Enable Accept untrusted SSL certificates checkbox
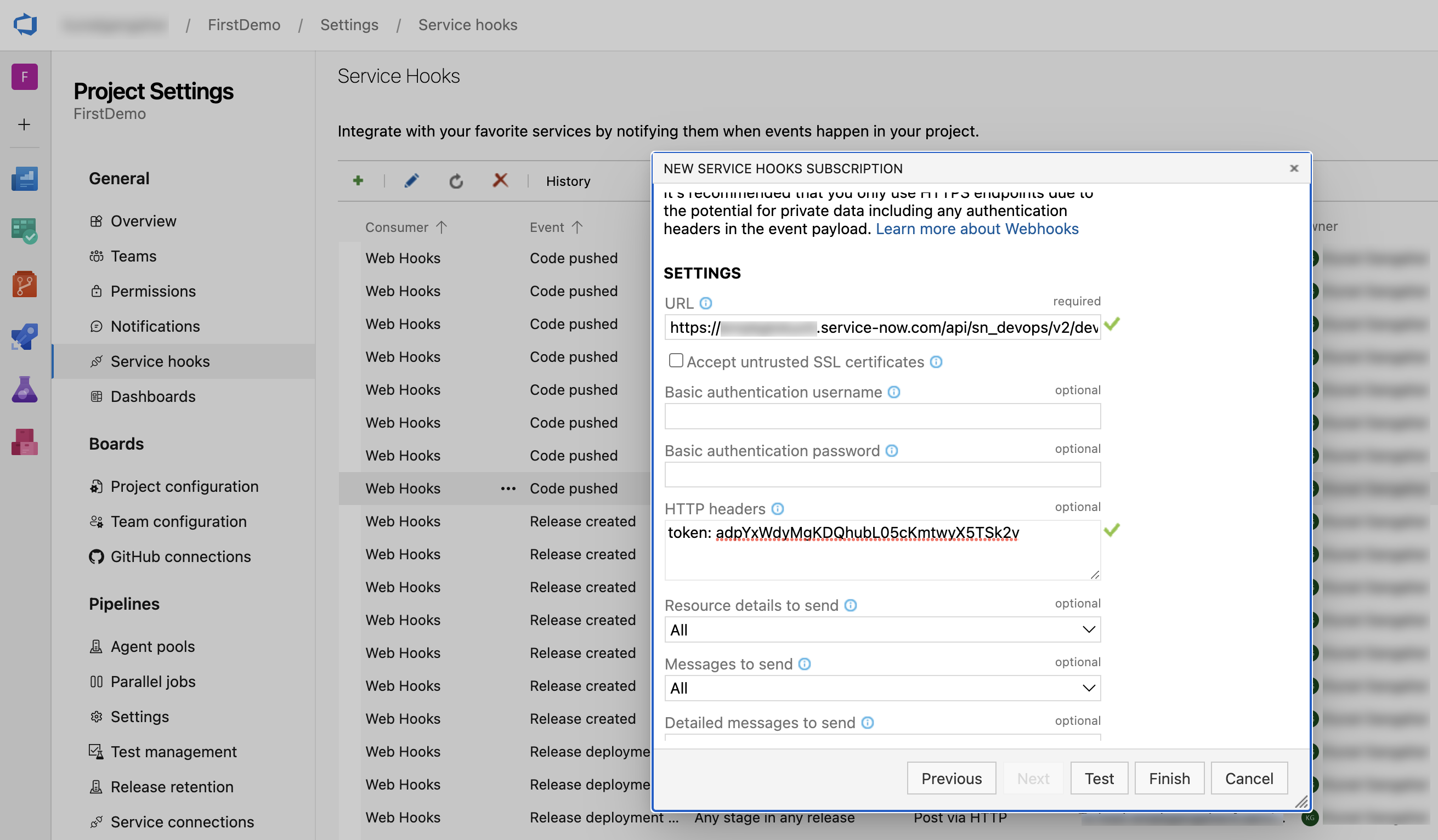 [x=676, y=361]
